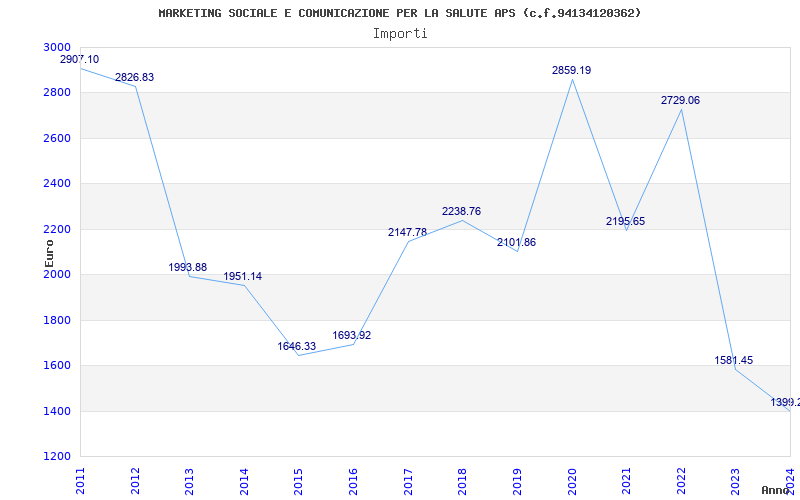This screenshot has height=500, width=800.
Task: Click the 3000 y-axis value
Action: (x=57, y=47)
